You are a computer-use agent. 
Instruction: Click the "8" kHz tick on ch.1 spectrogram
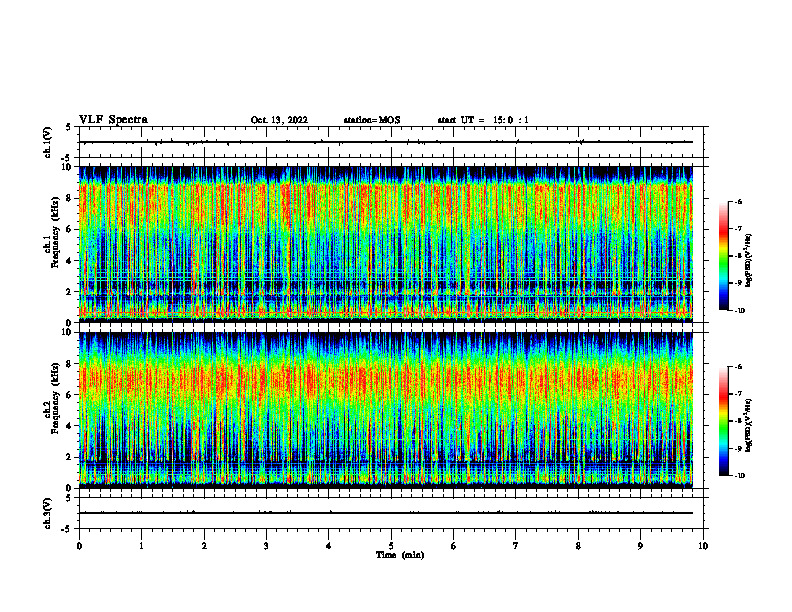pyautogui.click(x=69, y=198)
